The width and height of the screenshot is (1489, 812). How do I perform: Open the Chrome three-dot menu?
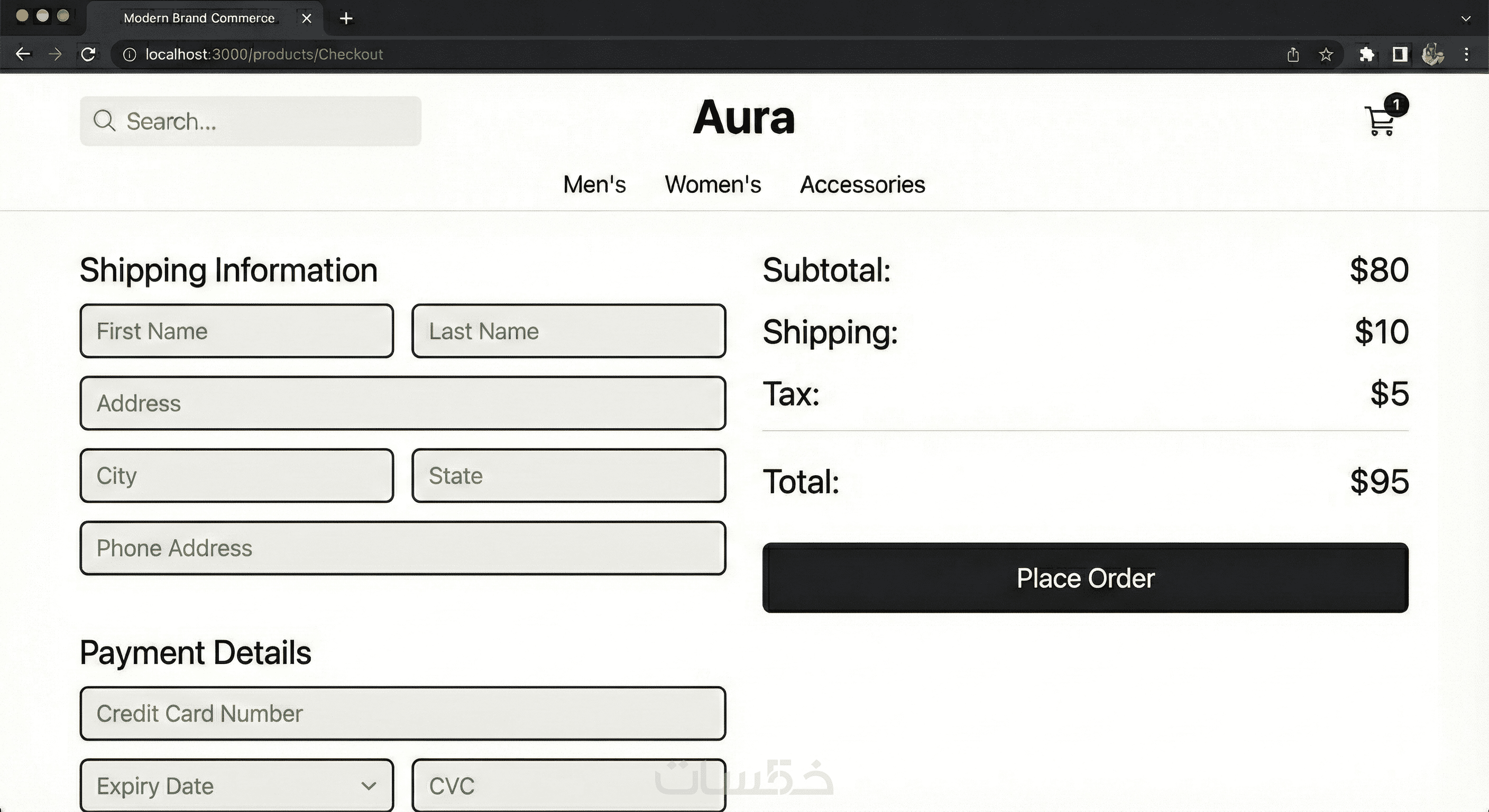[x=1466, y=54]
